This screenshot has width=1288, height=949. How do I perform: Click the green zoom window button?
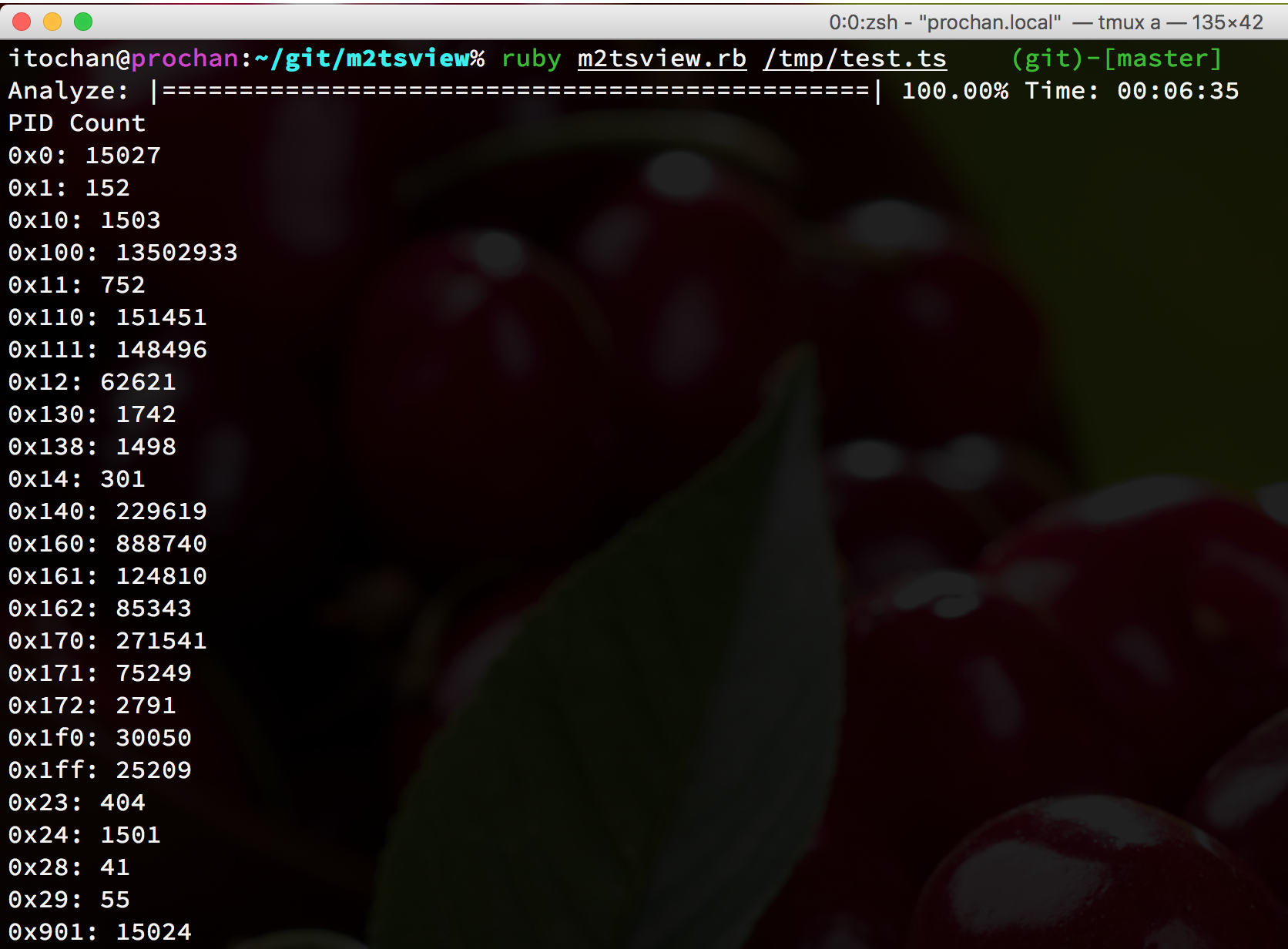pos(83,22)
